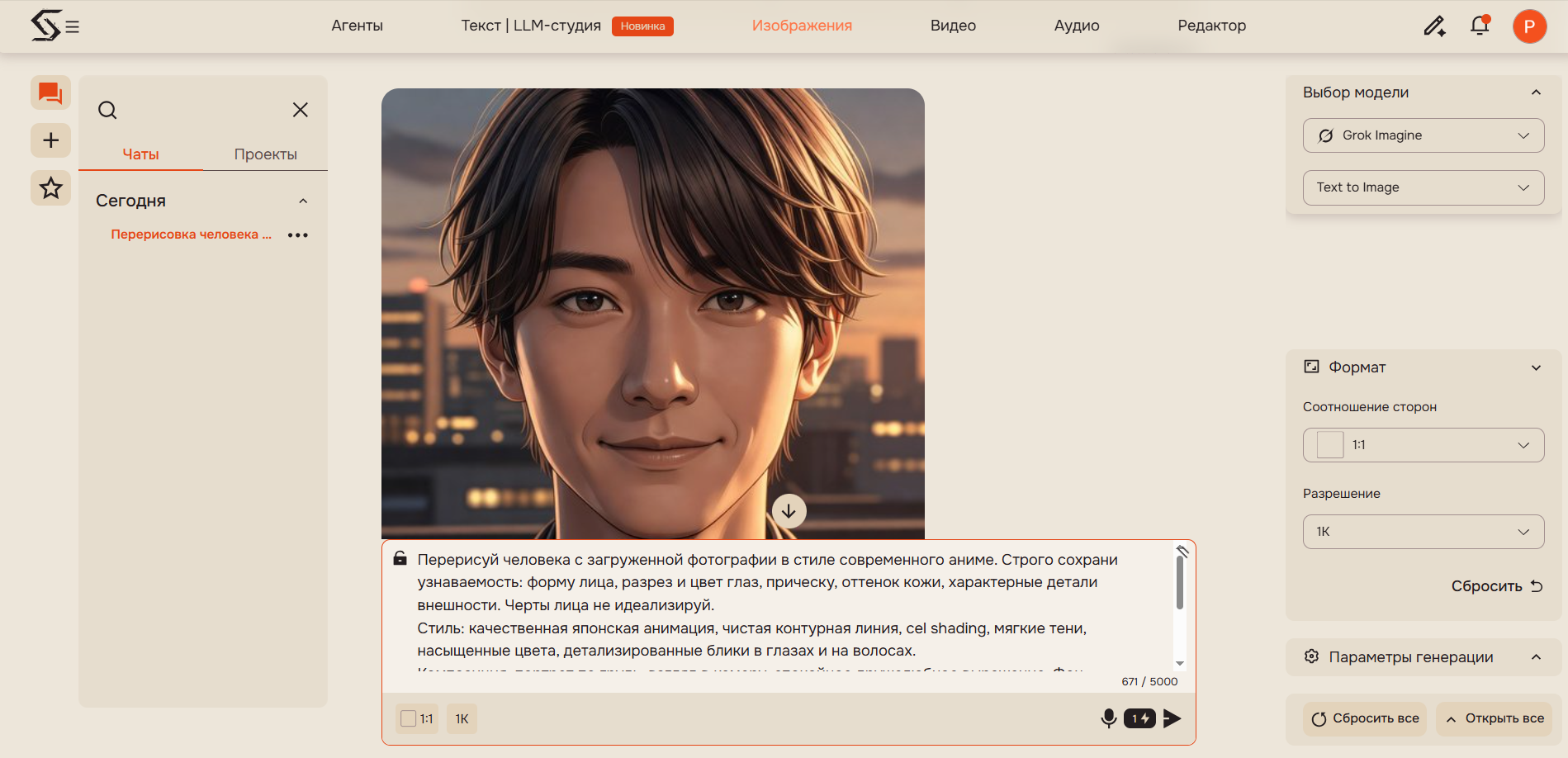Open the Text to Image mode dropdown

tap(1424, 187)
